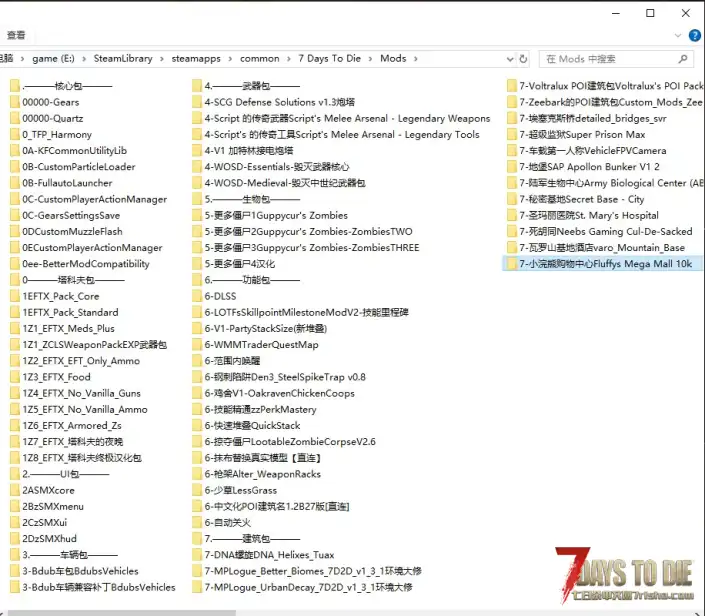Screen dimensions: 705x616
Task: Click folder icon of 0A-KFCommonUtilityLib
Action: (x=14, y=151)
